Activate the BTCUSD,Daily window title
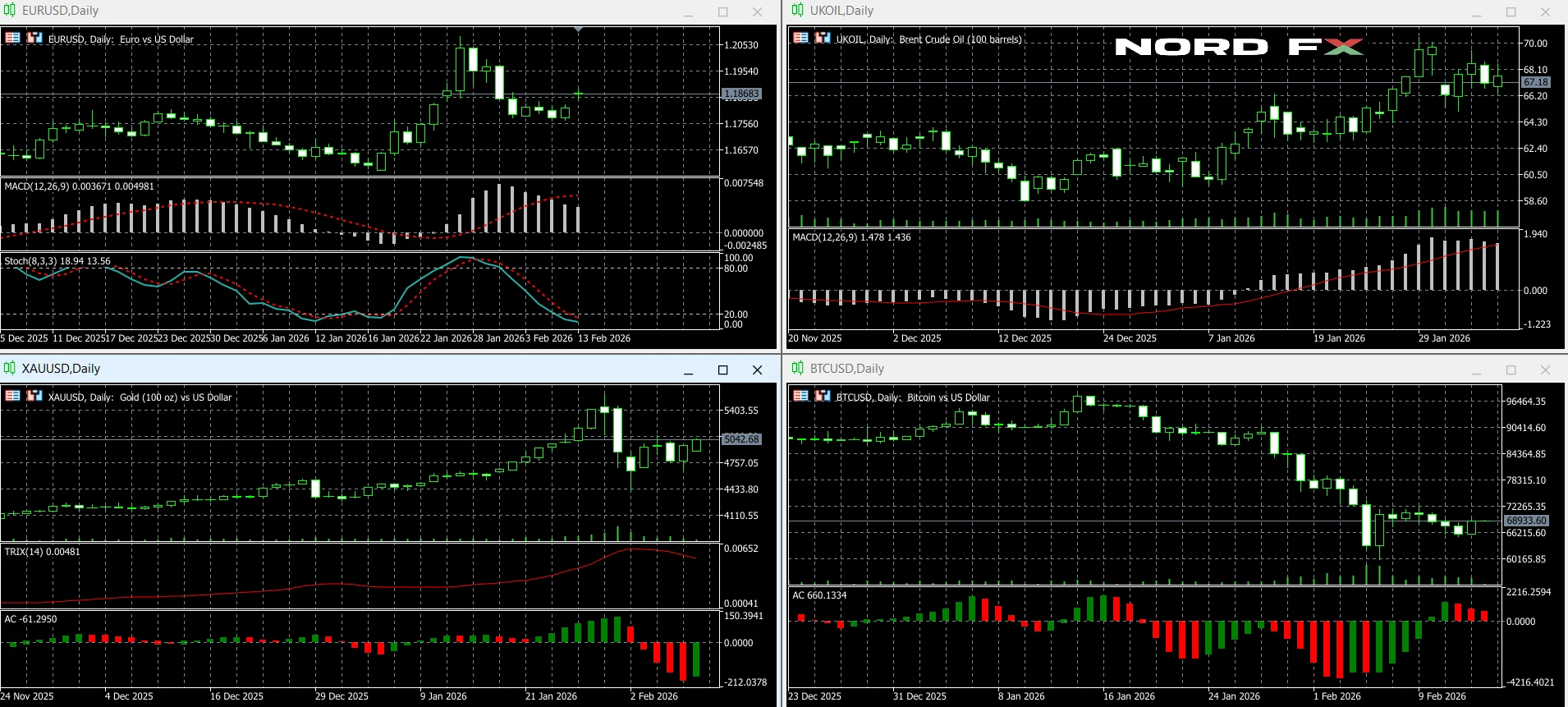The image size is (1568, 707). point(847,369)
